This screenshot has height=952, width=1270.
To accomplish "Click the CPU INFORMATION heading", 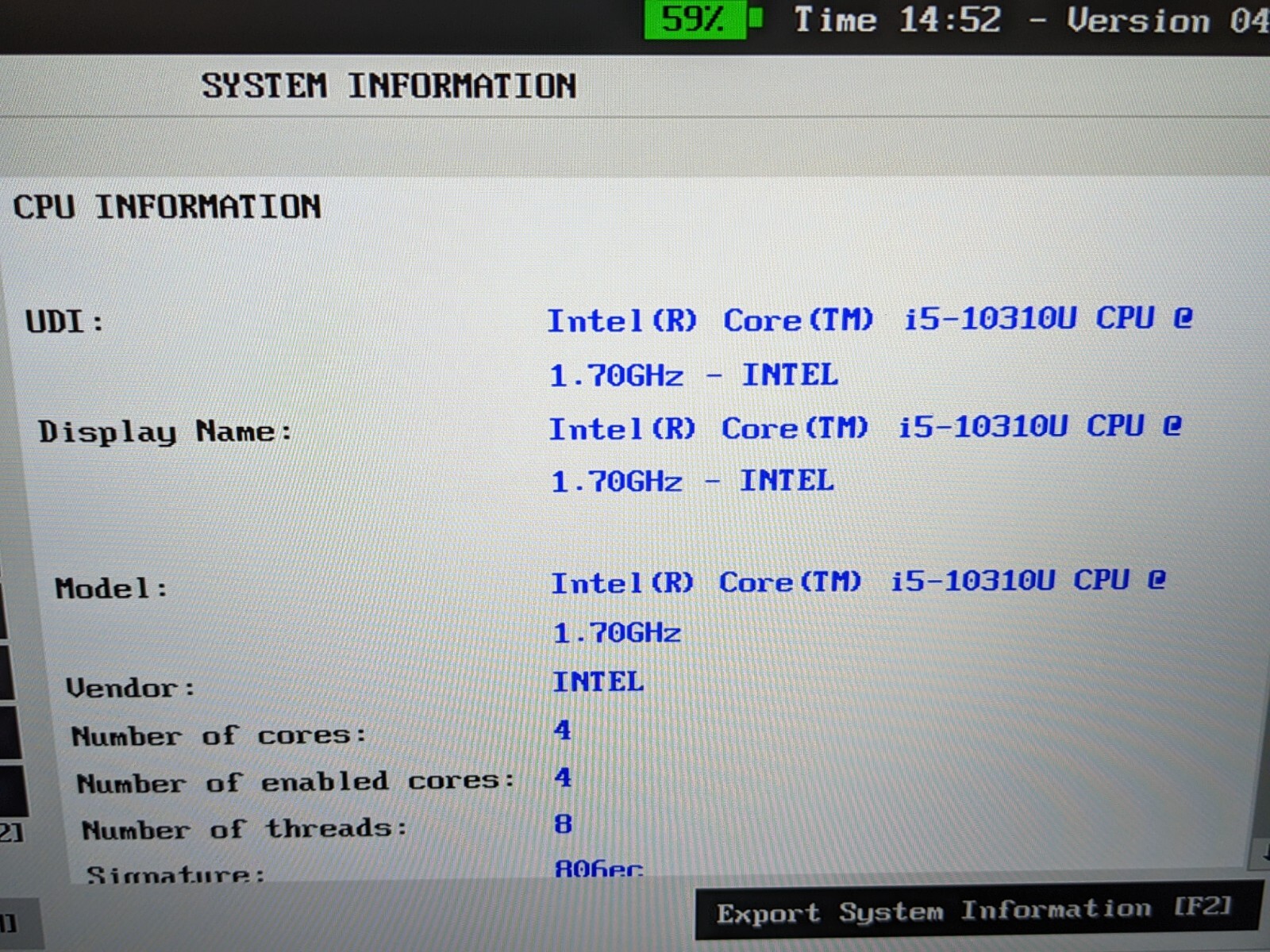I will tap(167, 207).
